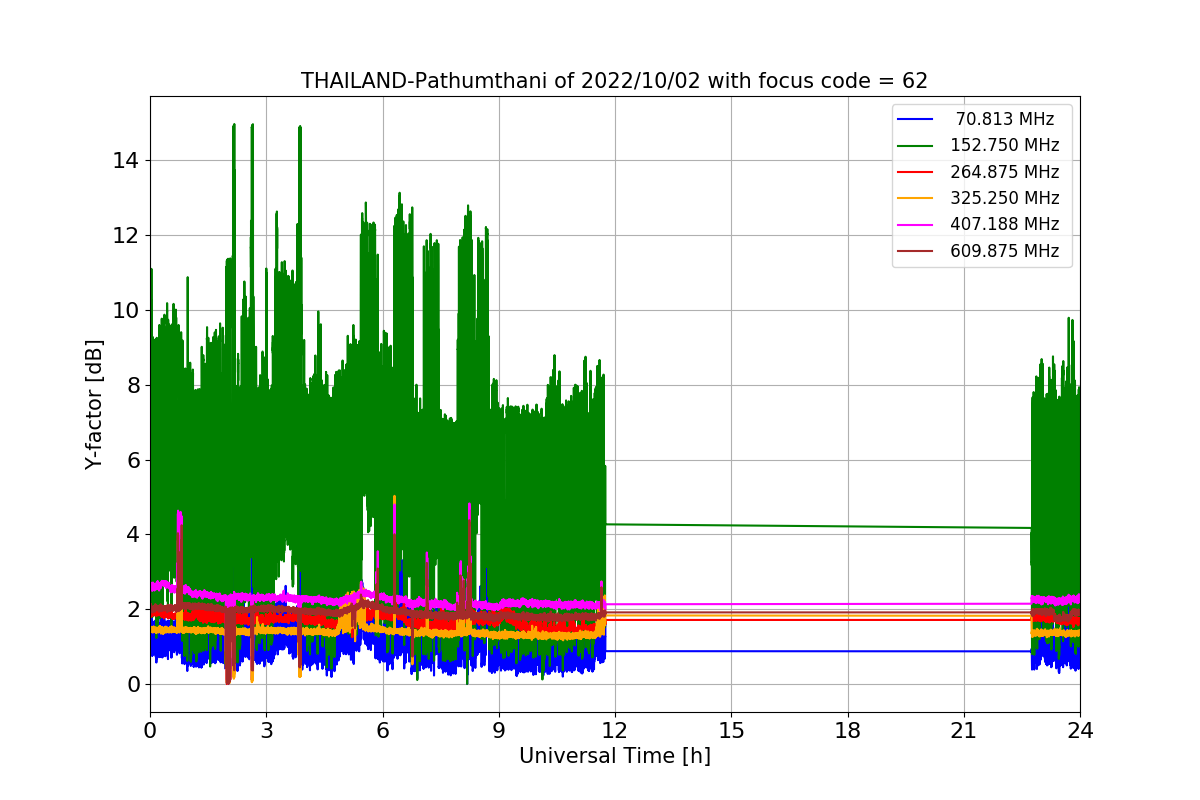Select the 264.875 MHz legend entry
Image resolution: width=1200 pixels, height=800 pixels.
(x=979, y=172)
